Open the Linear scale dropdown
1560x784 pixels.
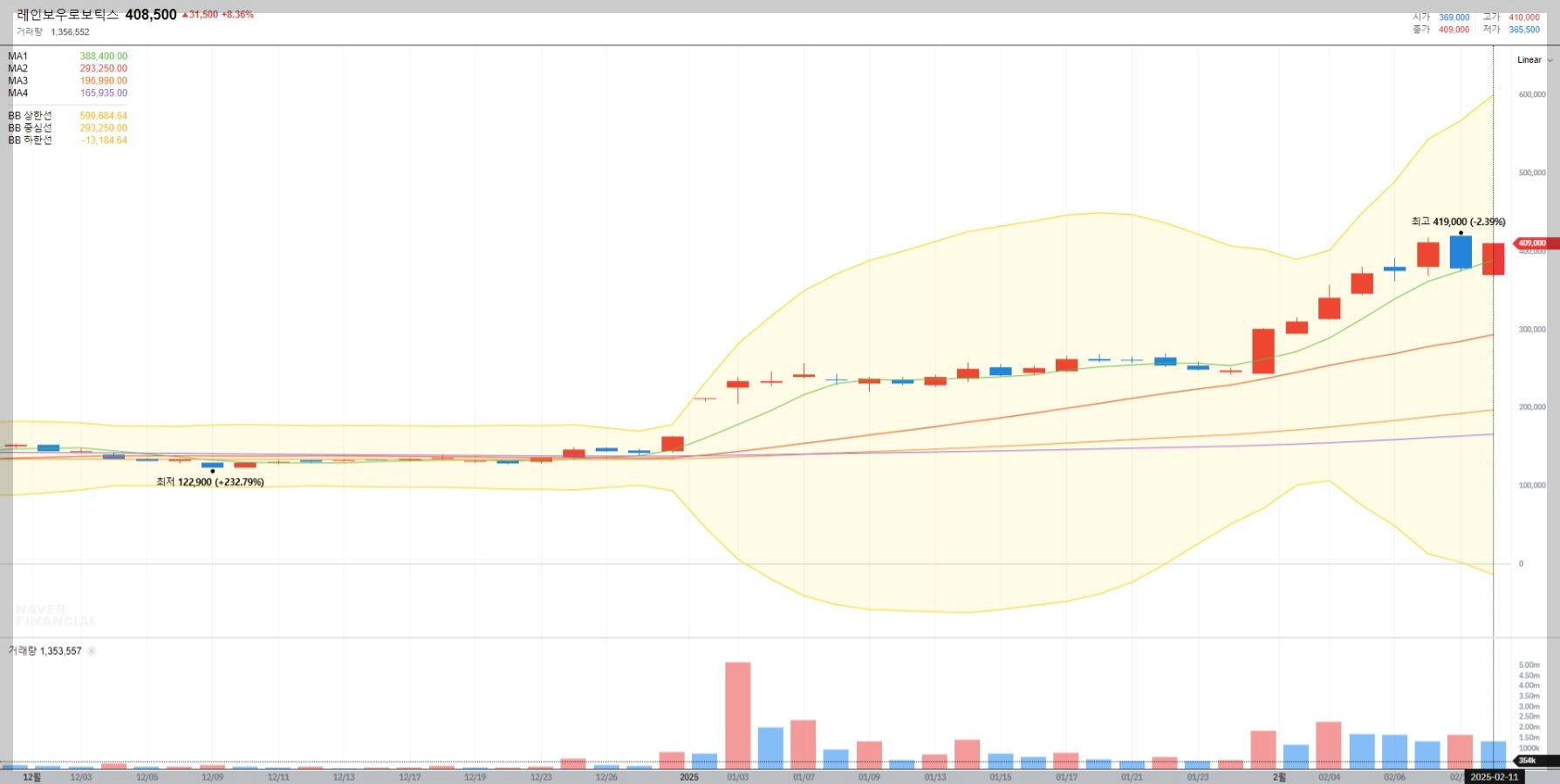pyautogui.click(x=1535, y=60)
